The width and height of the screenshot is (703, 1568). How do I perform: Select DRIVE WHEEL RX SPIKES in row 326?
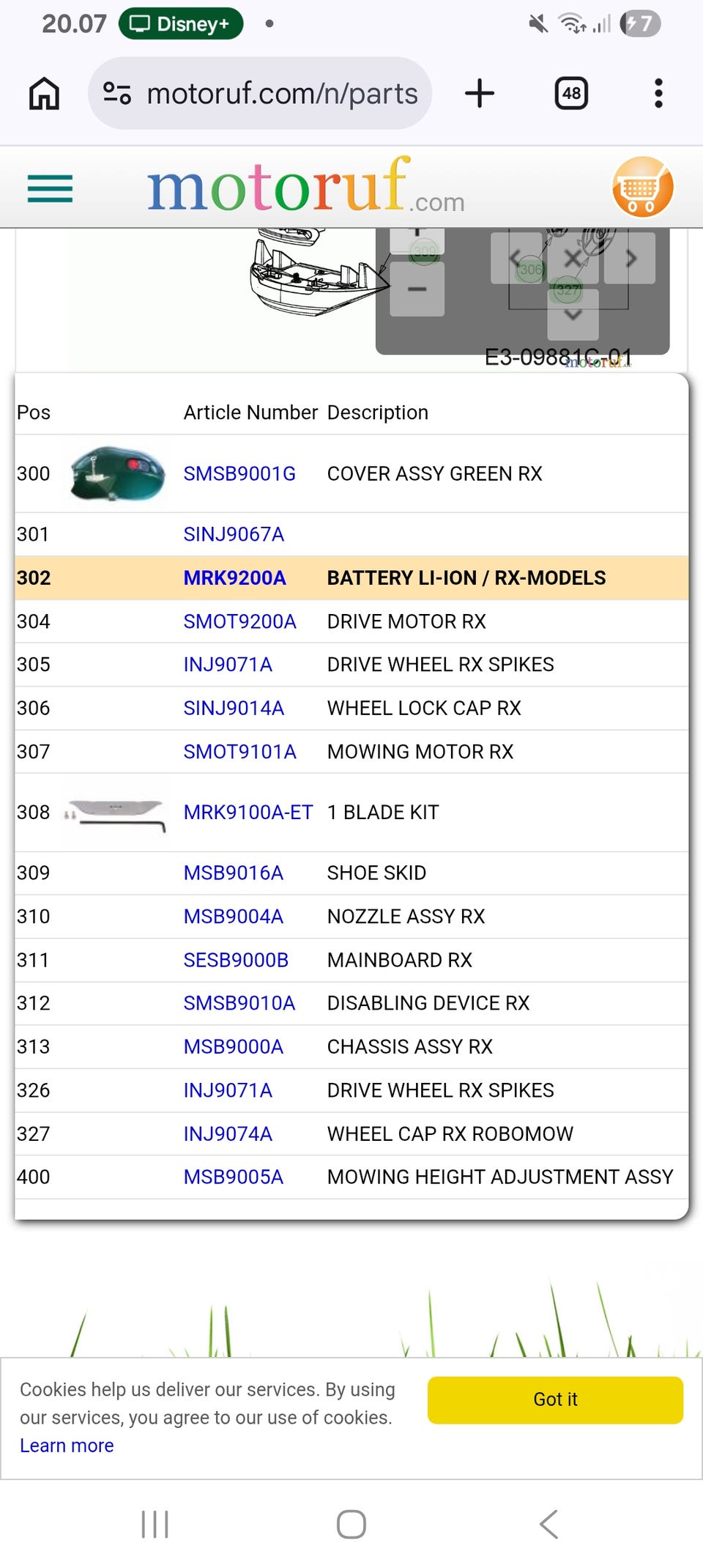point(441,1090)
